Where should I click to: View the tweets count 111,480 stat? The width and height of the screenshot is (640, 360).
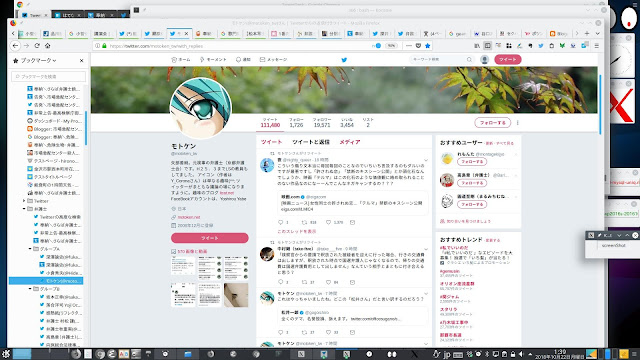[x=270, y=123]
